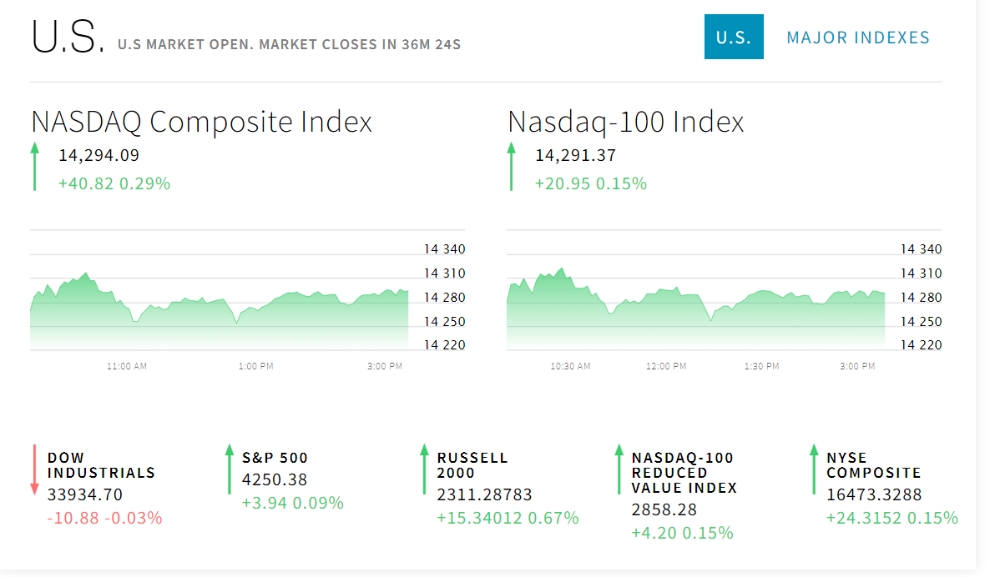Click the NASDAQ Composite intraday chart
Image resolution: width=1000 pixels, height=577 pixels.
click(x=220, y=310)
